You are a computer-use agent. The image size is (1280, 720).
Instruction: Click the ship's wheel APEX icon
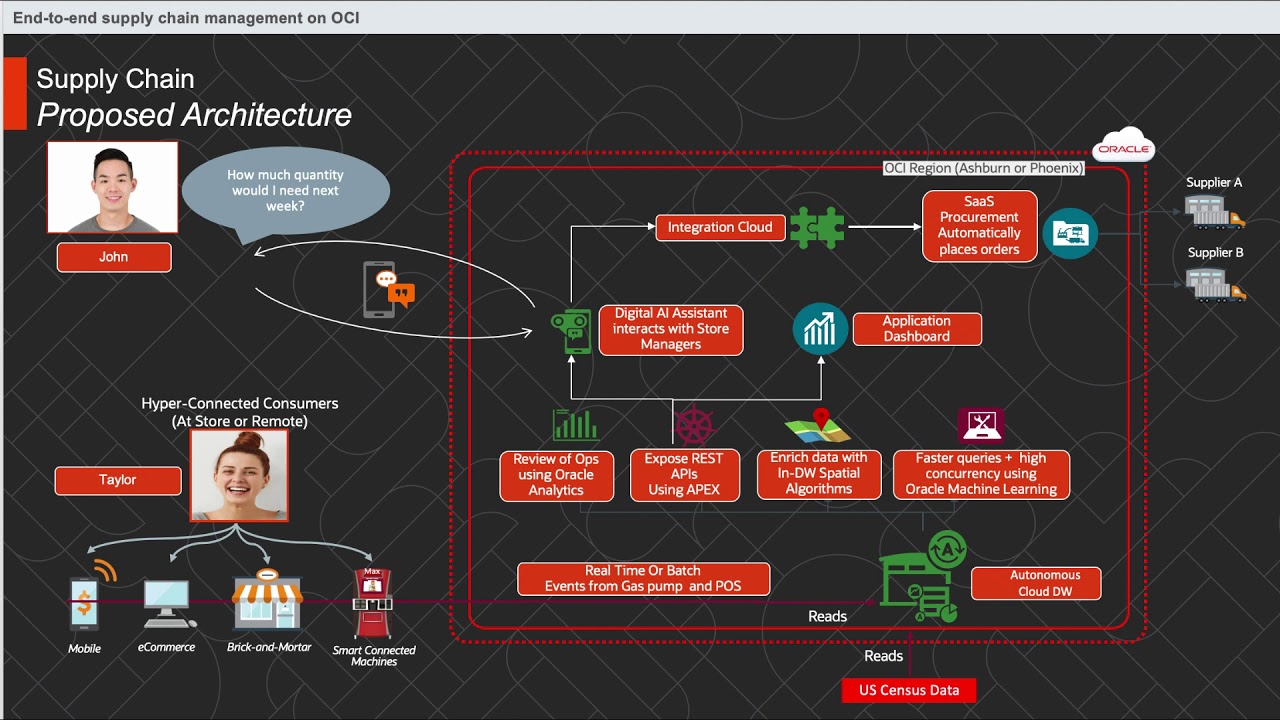[x=693, y=425]
